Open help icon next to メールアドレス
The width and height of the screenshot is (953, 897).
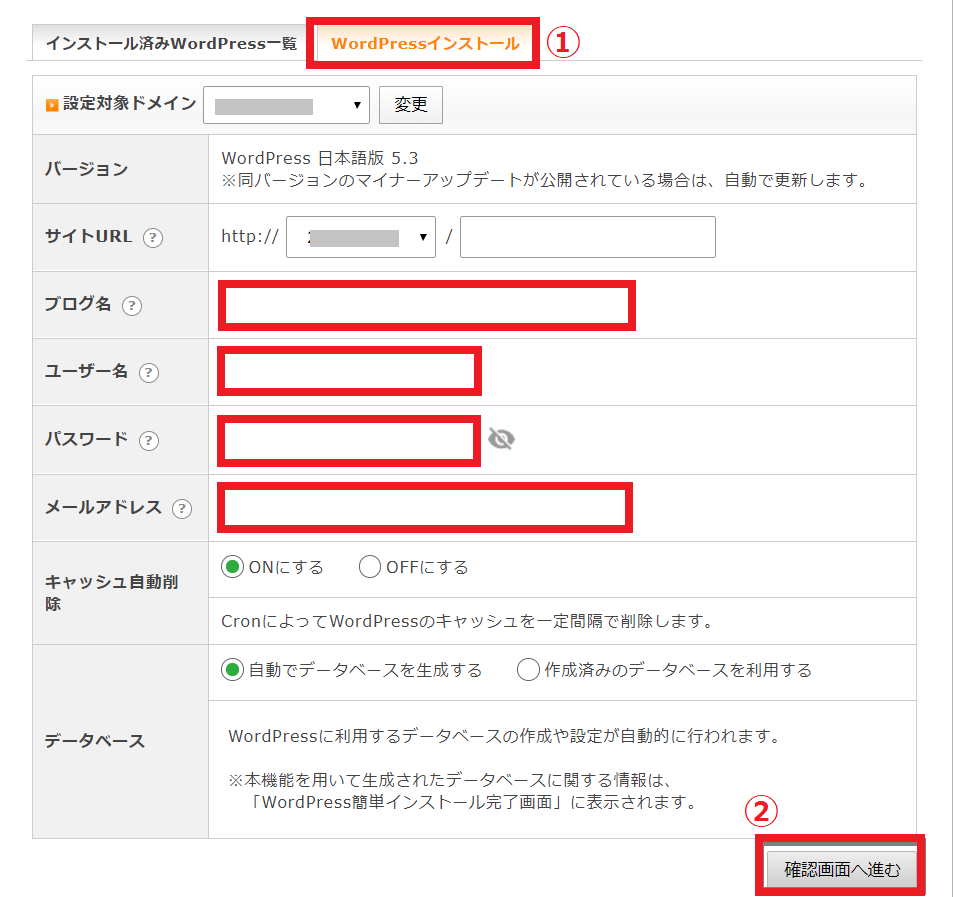click(x=182, y=508)
